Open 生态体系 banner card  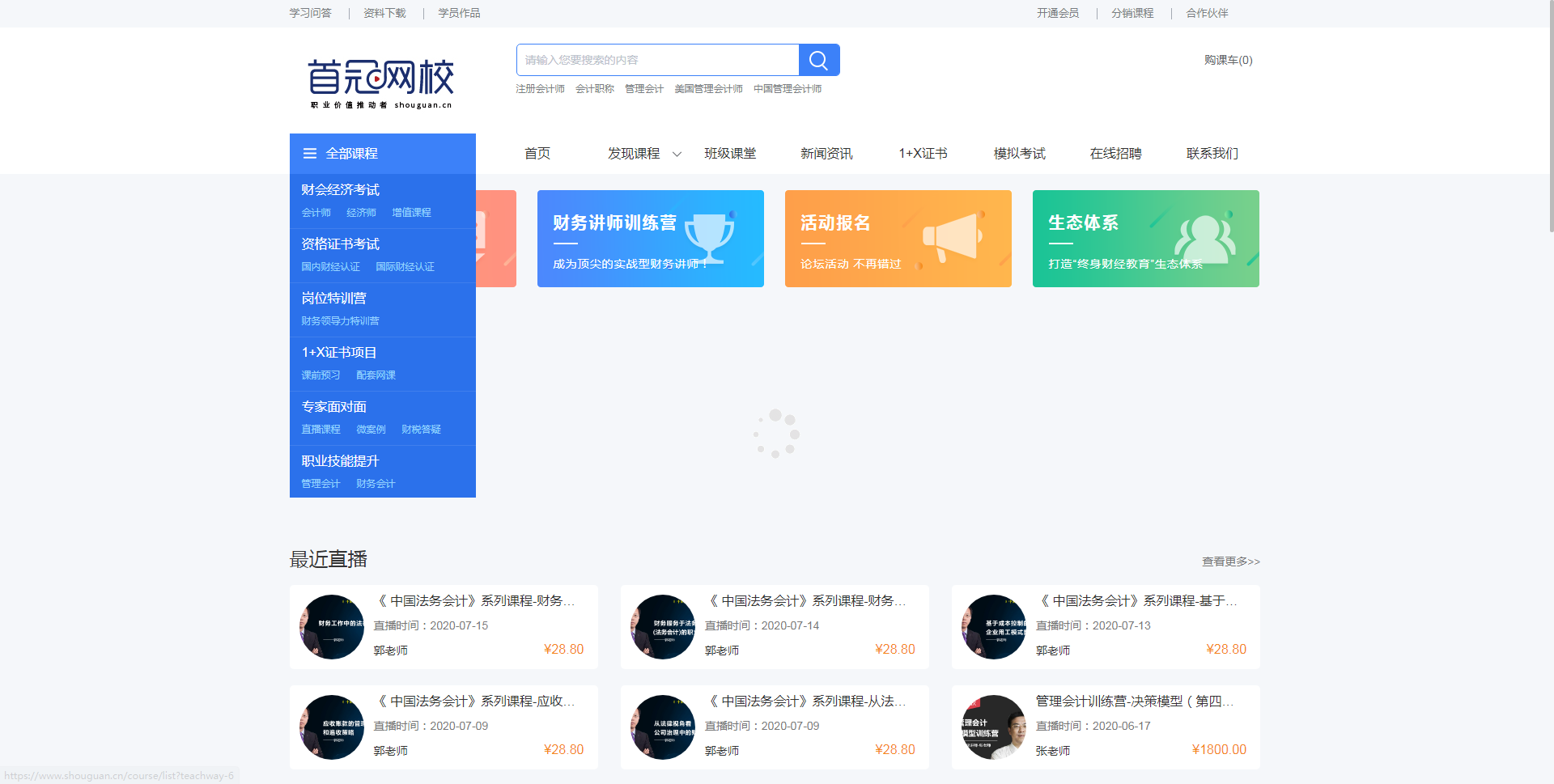(x=1146, y=239)
